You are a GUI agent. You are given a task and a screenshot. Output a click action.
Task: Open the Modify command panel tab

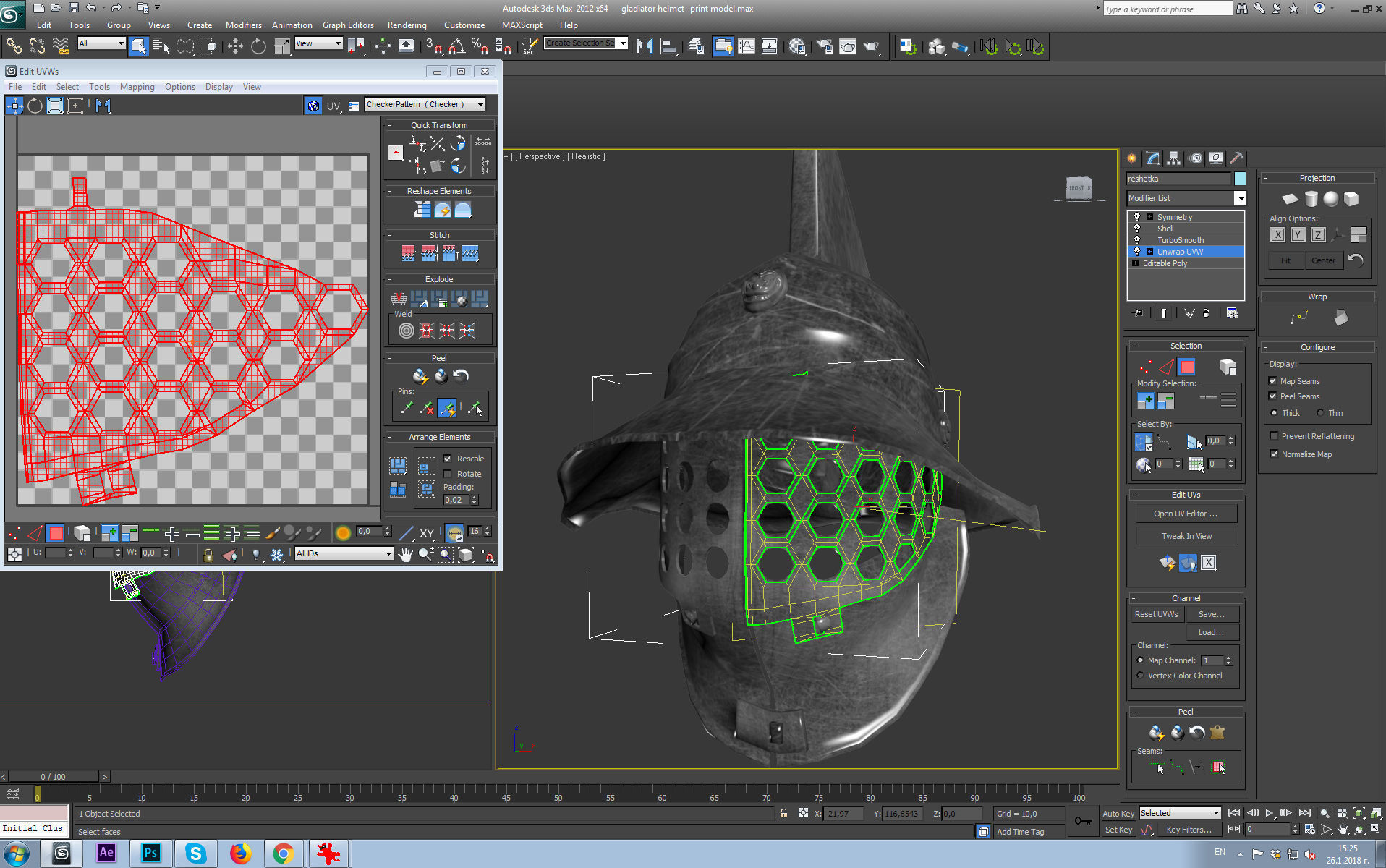1152,158
